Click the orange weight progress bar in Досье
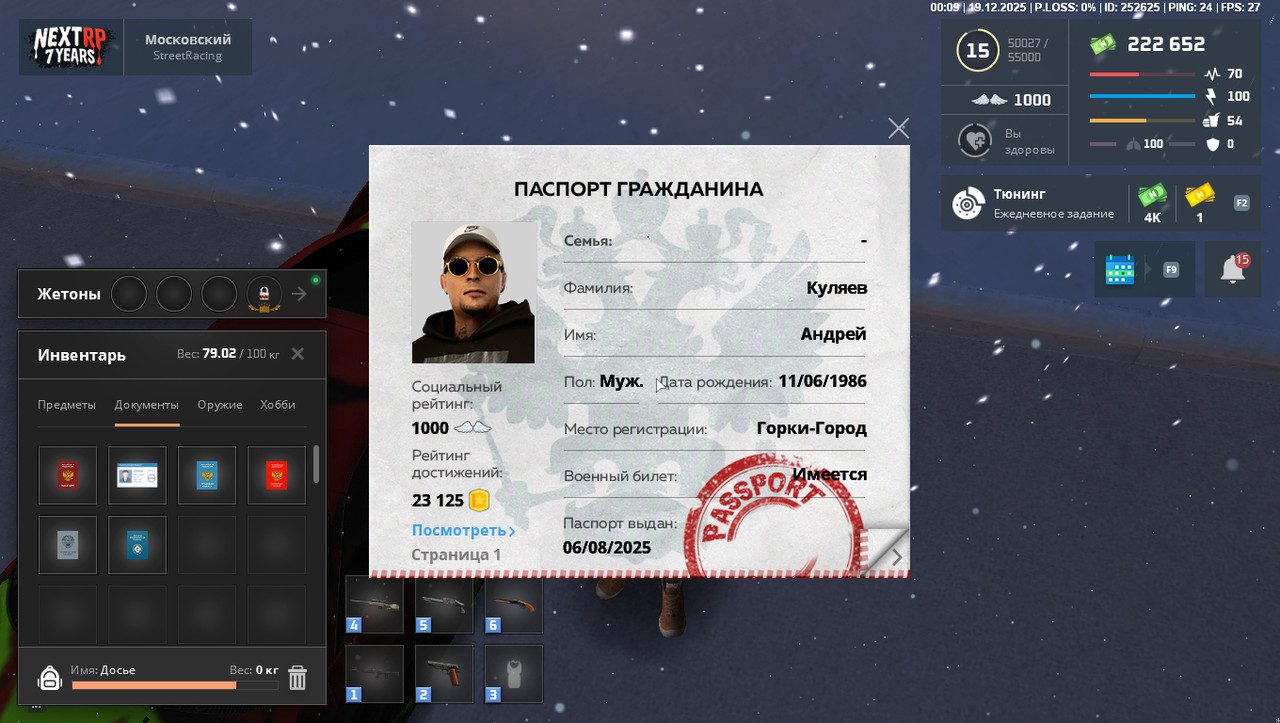The width and height of the screenshot is (1280, 723). [153, 685]
